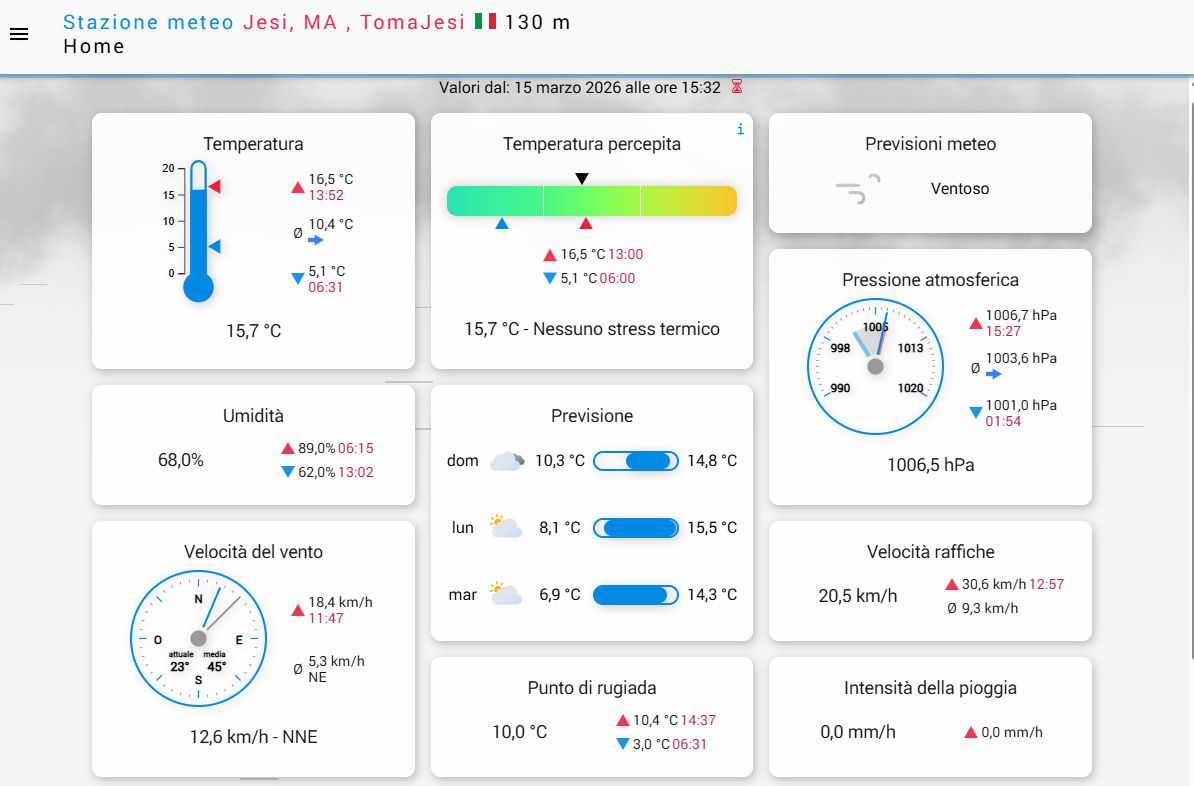Click the hourglass icon beside the timestamp

coord(737,87)
